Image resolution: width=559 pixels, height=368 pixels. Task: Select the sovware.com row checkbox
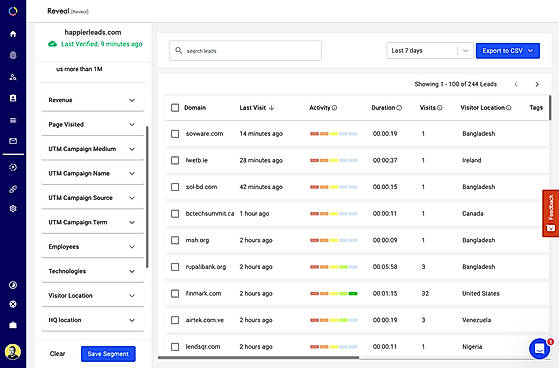(x=175, y=134)
